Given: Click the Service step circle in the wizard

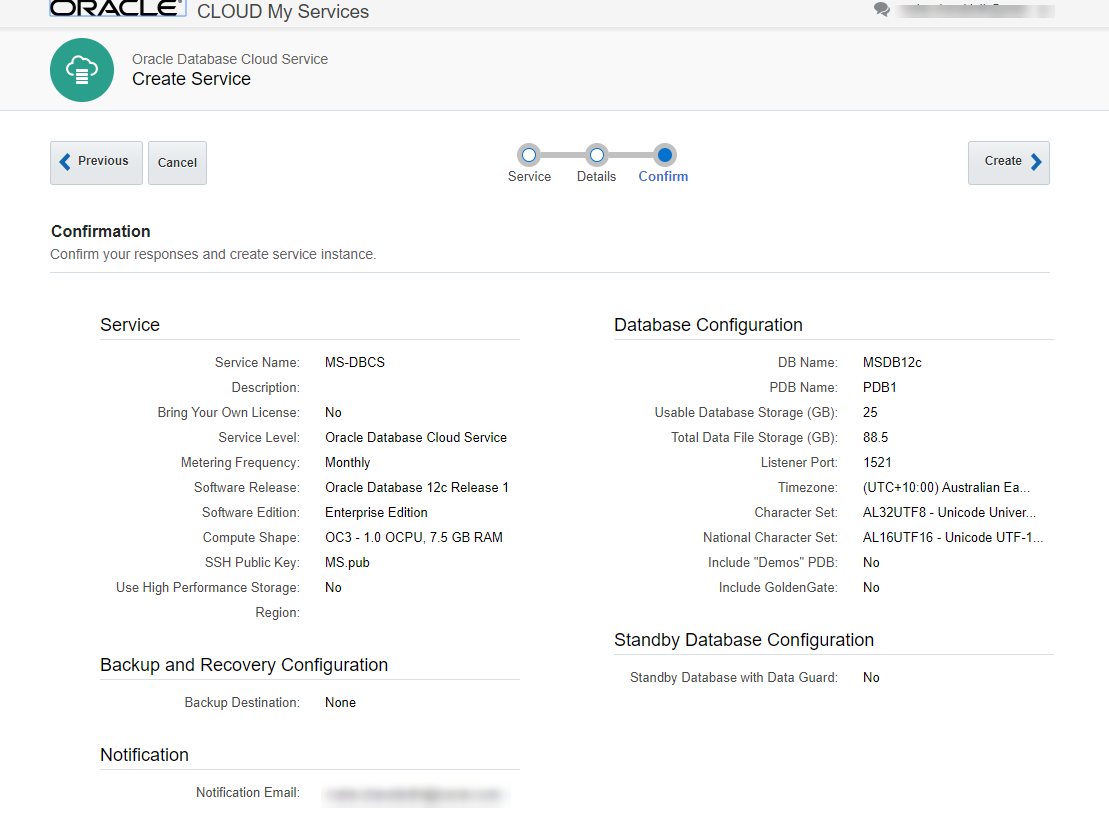Looking at the screenshot, I should coord(529,156).
